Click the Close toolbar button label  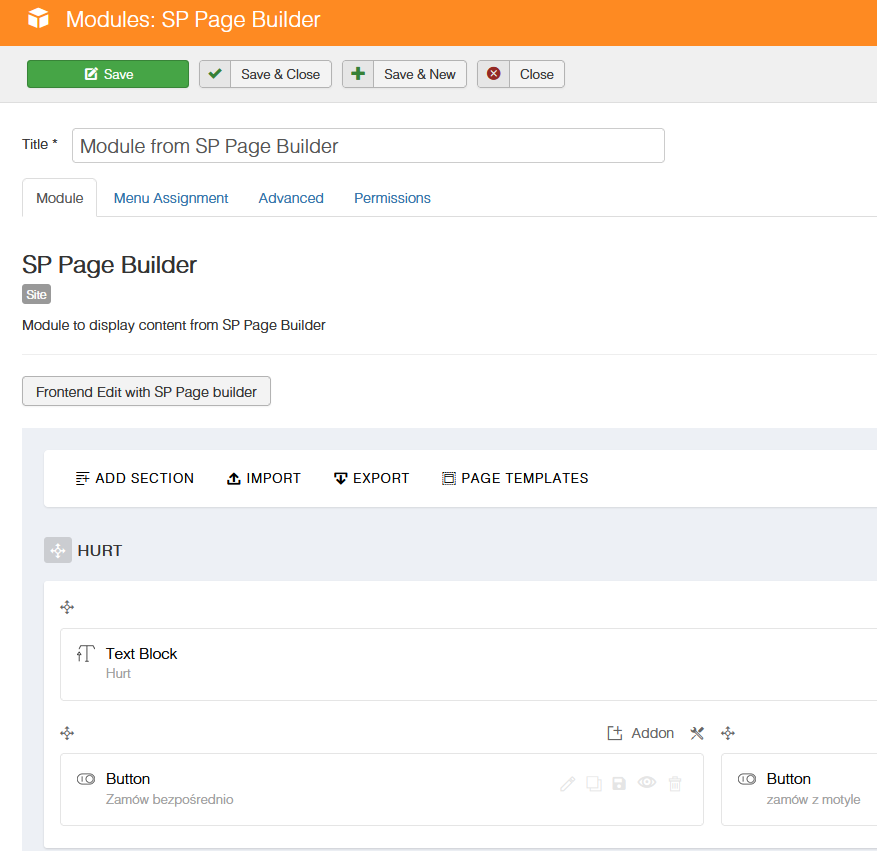536,74
